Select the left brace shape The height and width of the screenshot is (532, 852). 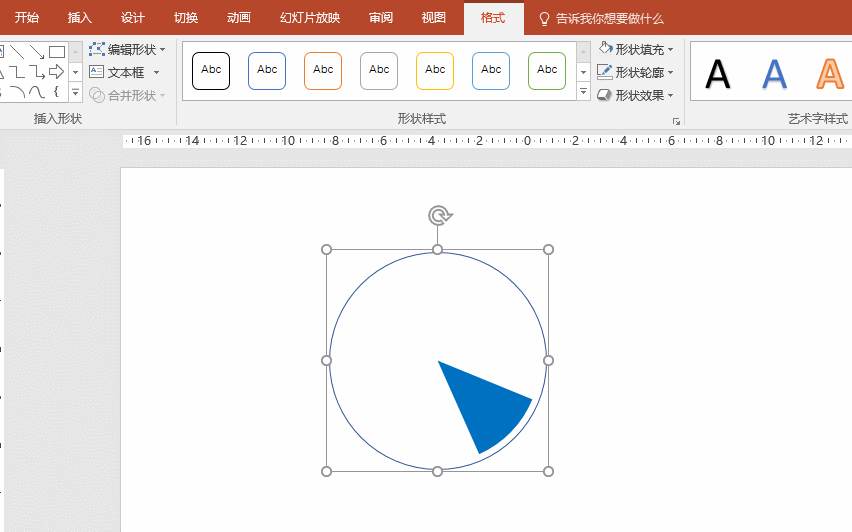click(57, 92)
